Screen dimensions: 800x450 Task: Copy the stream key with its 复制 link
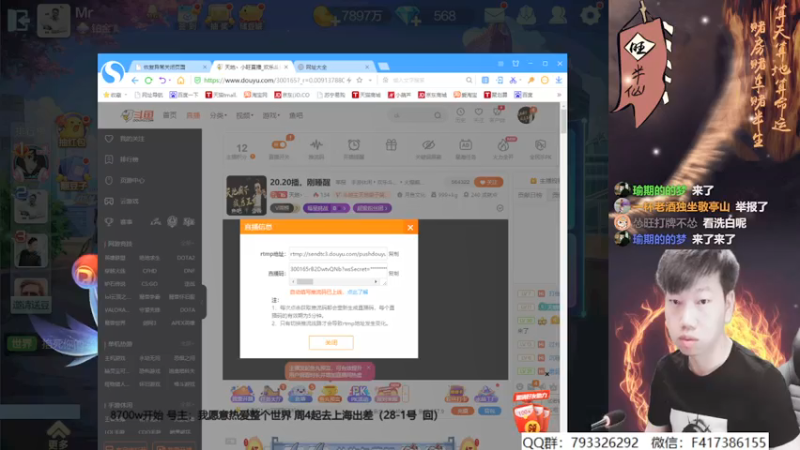click(x=394, y=273)
